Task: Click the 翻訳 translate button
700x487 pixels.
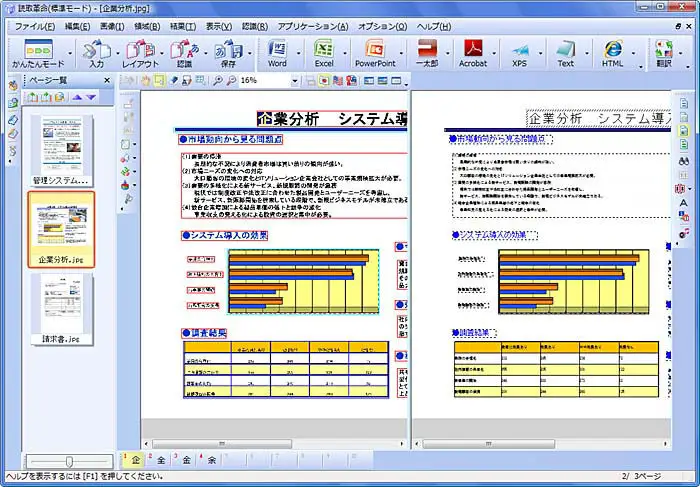Action: pos(662,52)
